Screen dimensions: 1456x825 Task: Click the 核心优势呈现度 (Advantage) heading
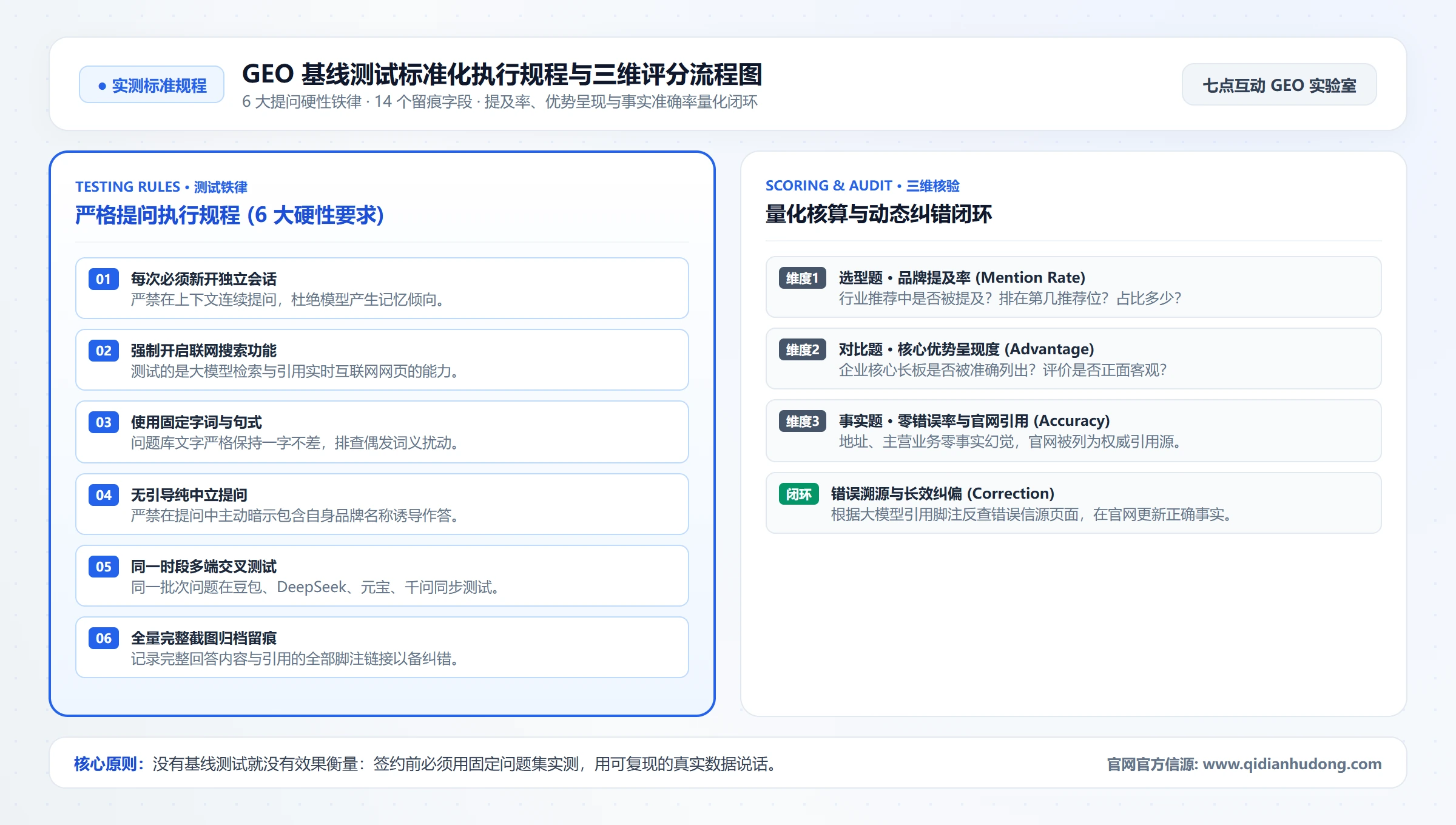click(996, 349)
